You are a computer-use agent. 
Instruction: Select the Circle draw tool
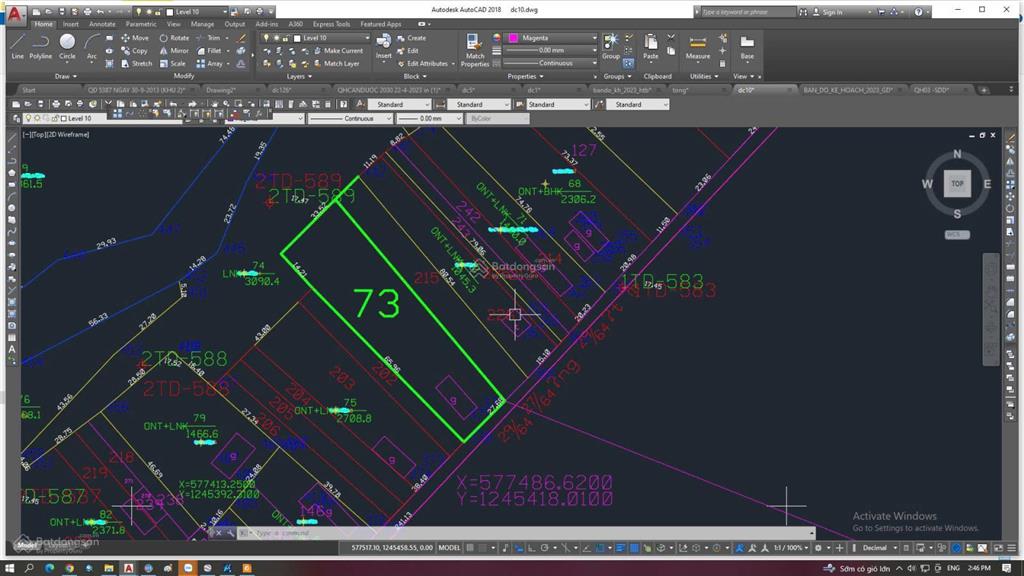pyautogui.click(x=67, y=46)
